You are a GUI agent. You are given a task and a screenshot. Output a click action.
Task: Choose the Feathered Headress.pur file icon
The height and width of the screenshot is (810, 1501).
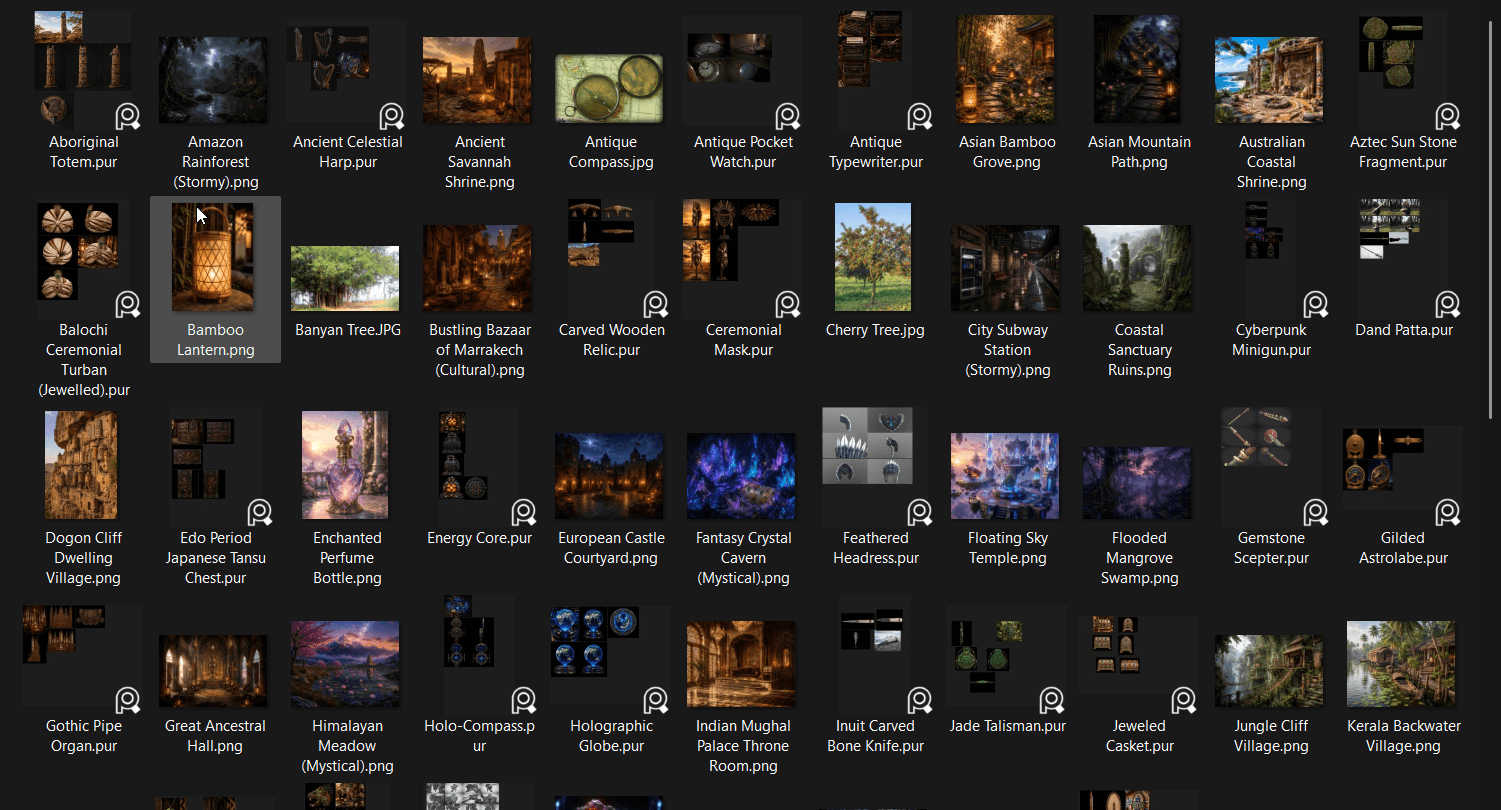pos(878,467)
